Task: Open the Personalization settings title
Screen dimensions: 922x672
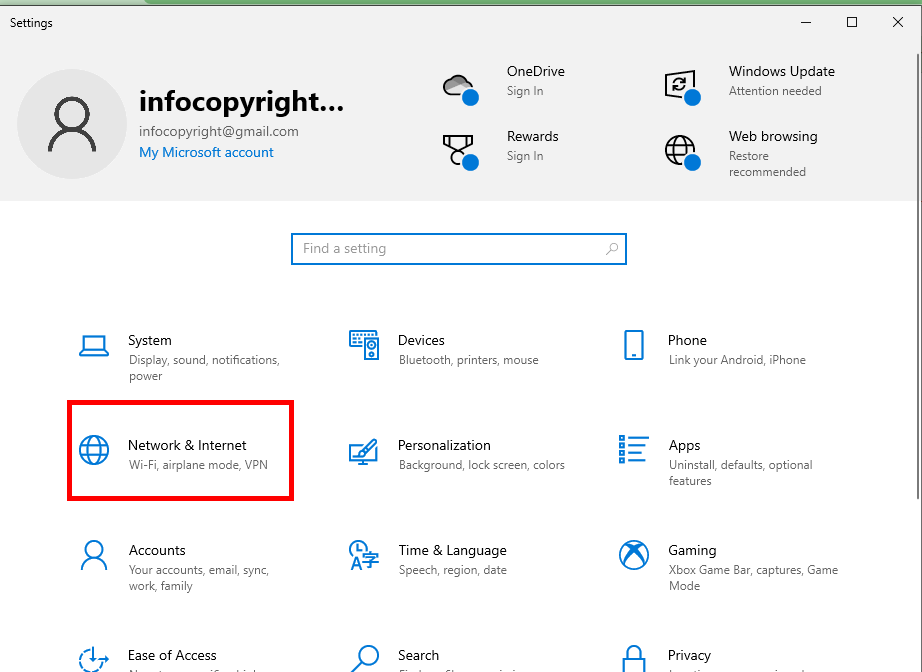Action: (444, 445)
